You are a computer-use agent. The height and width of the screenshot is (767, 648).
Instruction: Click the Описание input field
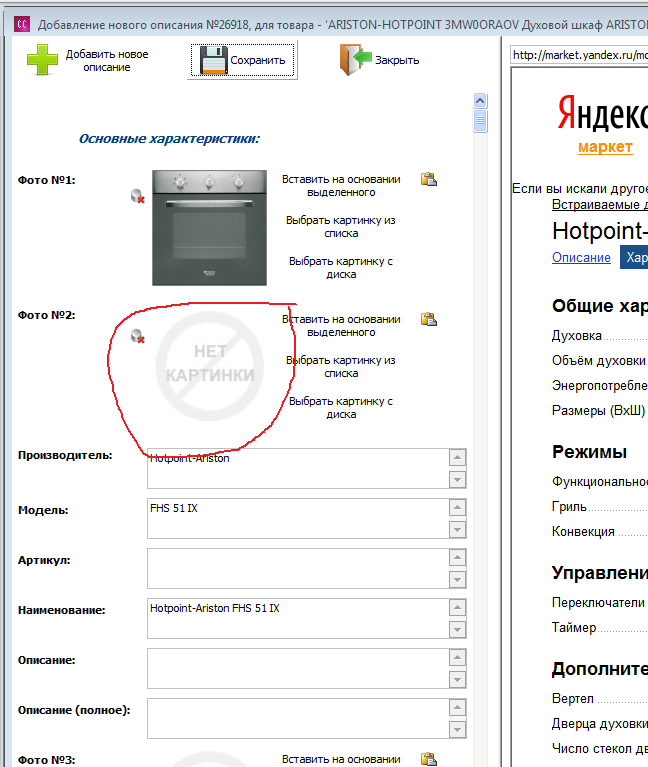(298, 669)
